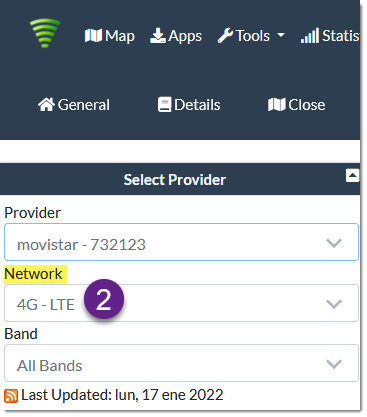This screenshot has height=417, width=367.
Task: Click the download icon beside Apps
Action: pos(158,36)
